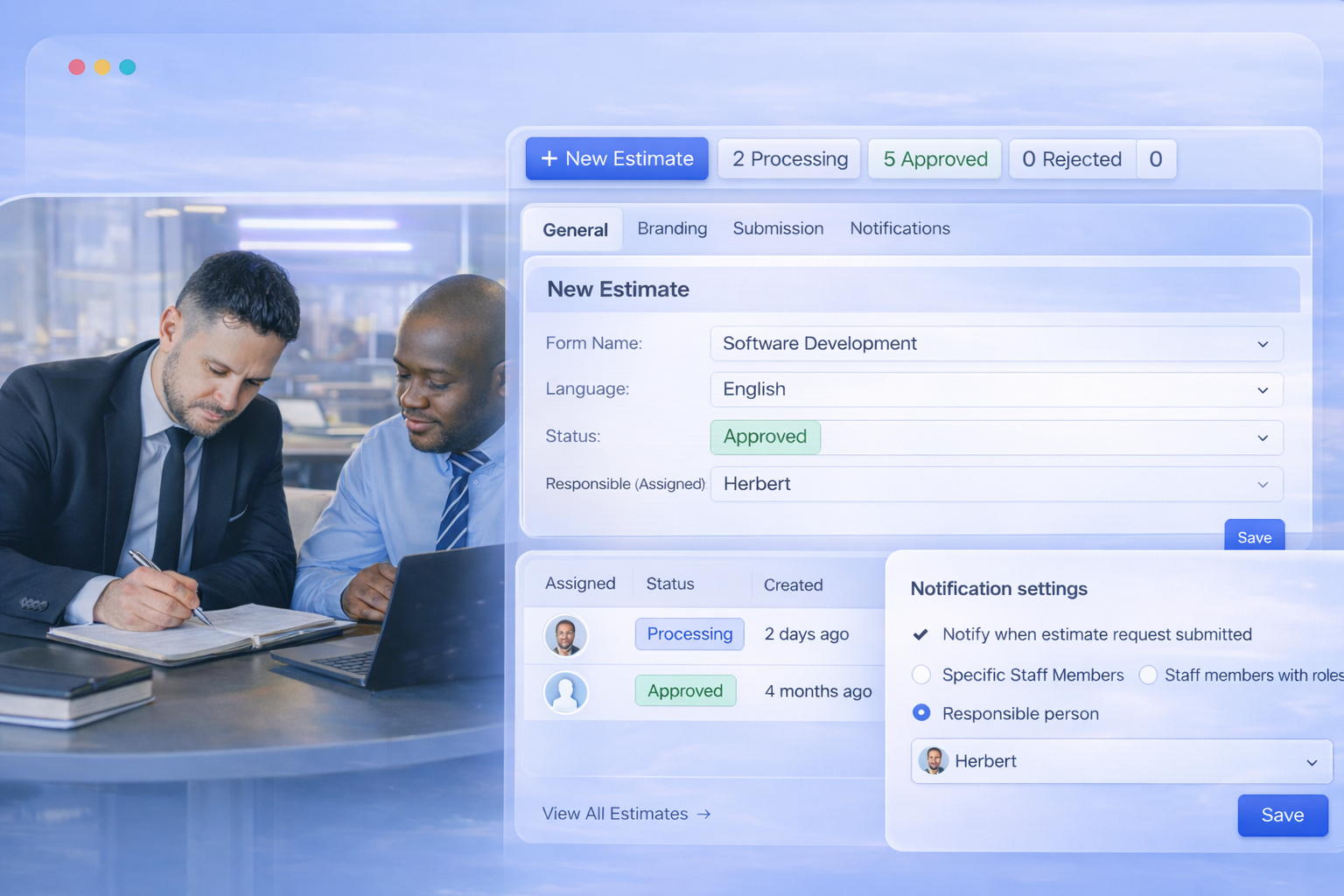Expand the Herbert dropdown in Notification settings
Viewport: 1344px width, 896px height.
coord(1122,761)
